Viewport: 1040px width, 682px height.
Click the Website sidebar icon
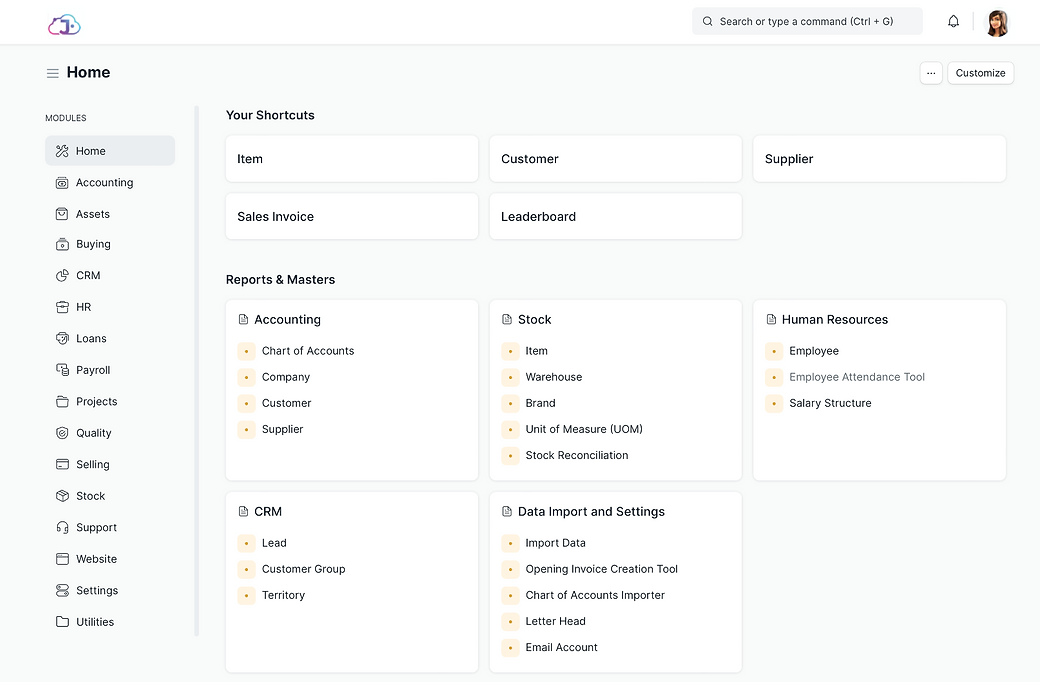click(x=62, y=559)
